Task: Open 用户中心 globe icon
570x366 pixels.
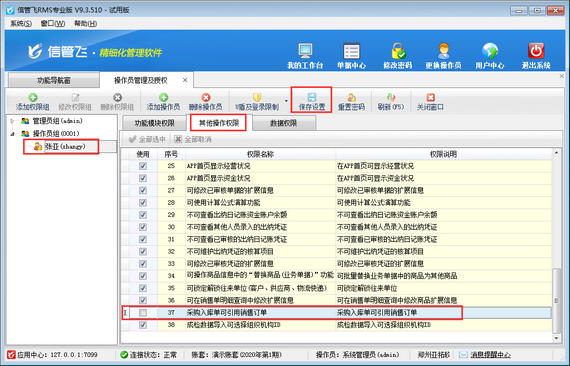Action: (x=490, y=51)
